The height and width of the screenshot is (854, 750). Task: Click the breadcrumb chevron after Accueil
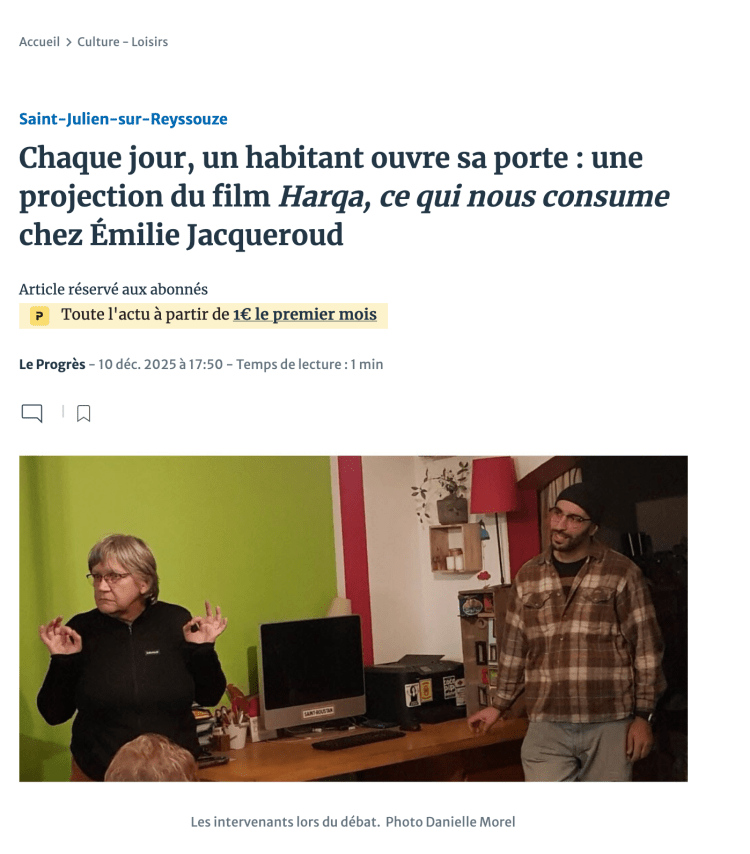click(69, 42)
